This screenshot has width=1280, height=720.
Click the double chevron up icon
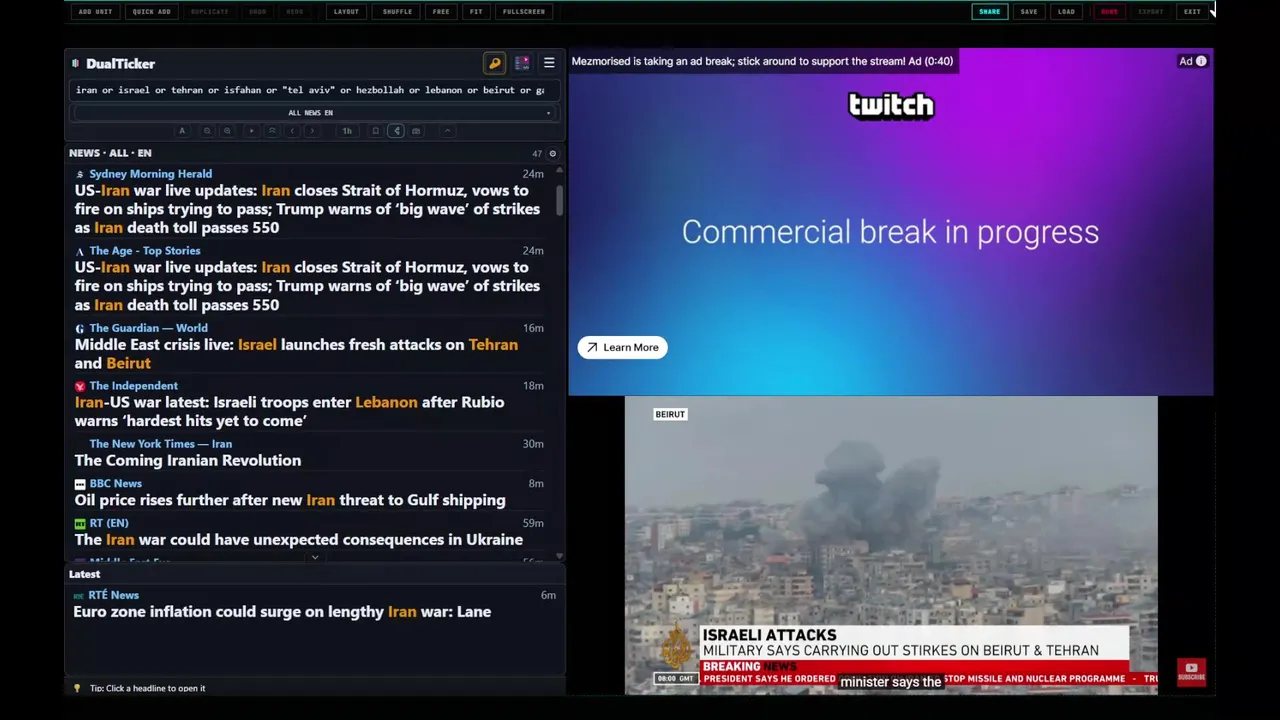click(x=271, y=131)
